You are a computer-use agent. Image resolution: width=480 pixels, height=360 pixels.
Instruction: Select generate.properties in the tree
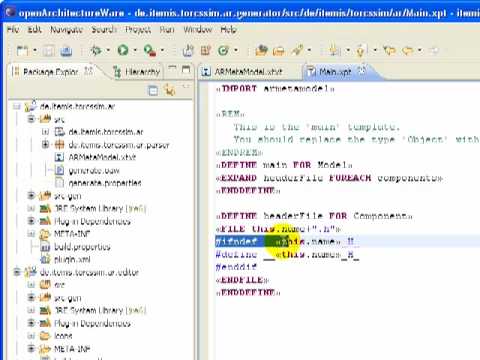(x=105, y=183)
